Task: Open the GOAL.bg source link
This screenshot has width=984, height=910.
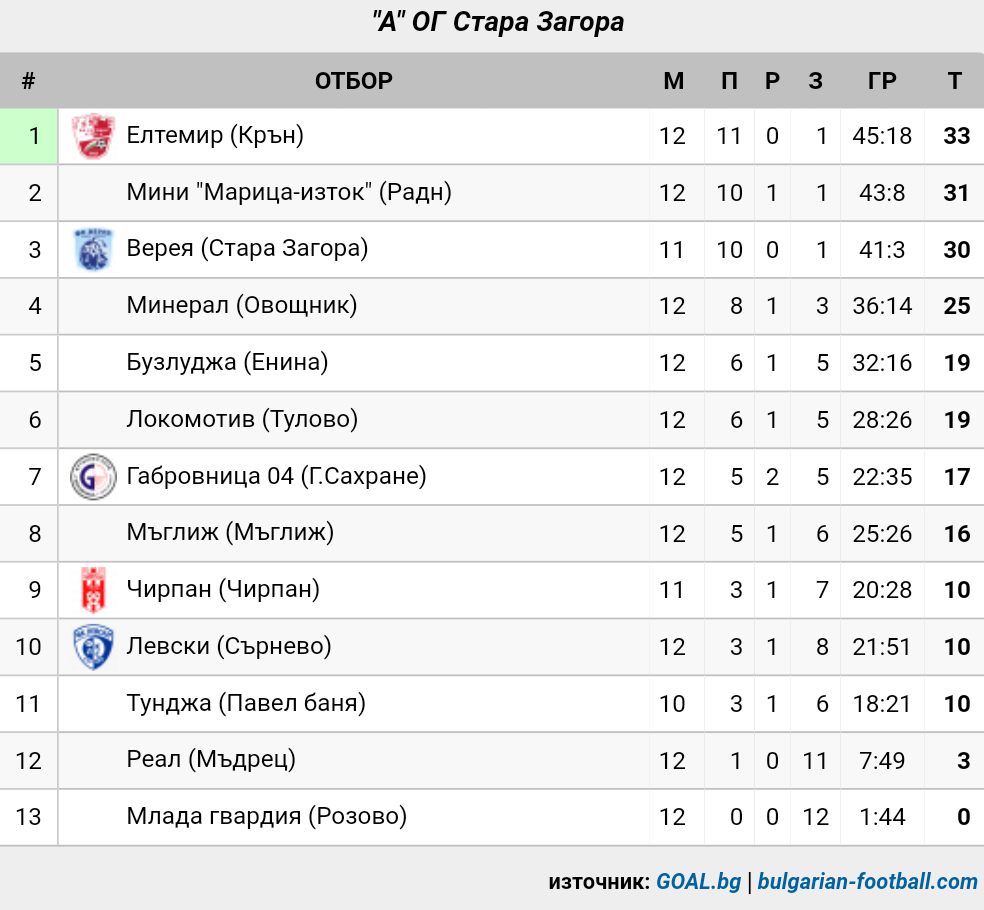Action: click(698, 882)
